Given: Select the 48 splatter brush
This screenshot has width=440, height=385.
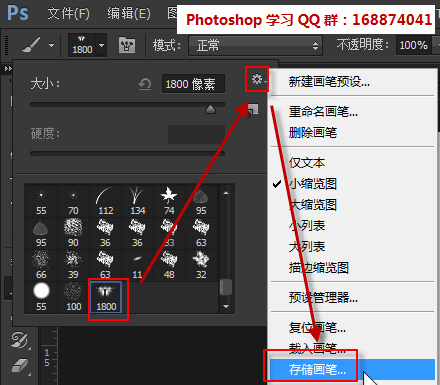Looking at the screenshot, I should coord(169,265).
